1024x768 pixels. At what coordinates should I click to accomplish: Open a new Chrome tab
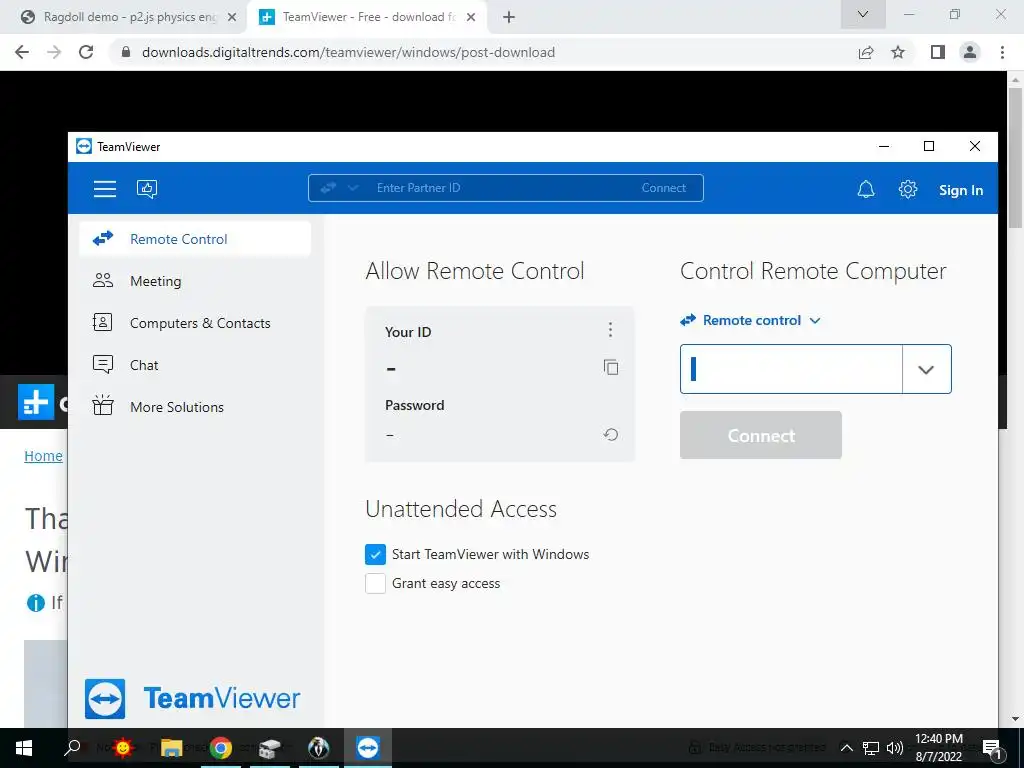pos(509,18)
